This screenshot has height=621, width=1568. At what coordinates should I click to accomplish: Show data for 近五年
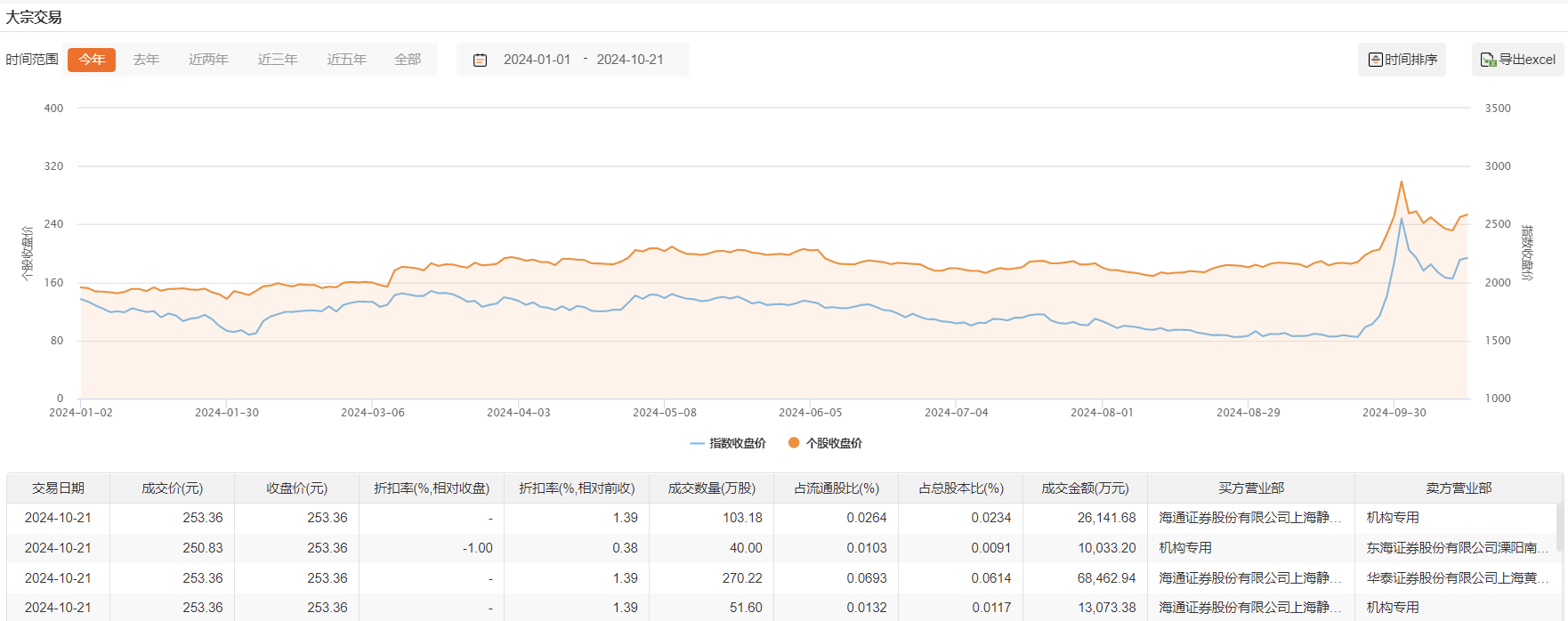coord(346,60)
